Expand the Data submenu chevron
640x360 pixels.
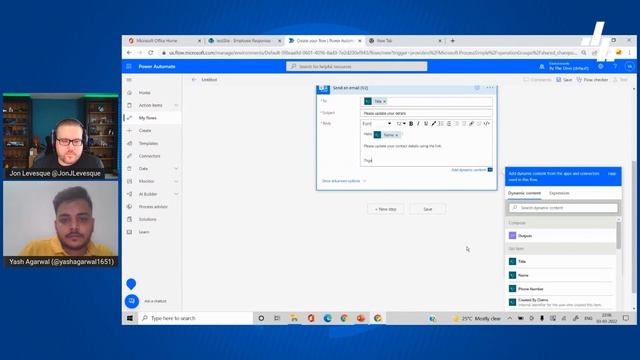click(x=176, y=169)
